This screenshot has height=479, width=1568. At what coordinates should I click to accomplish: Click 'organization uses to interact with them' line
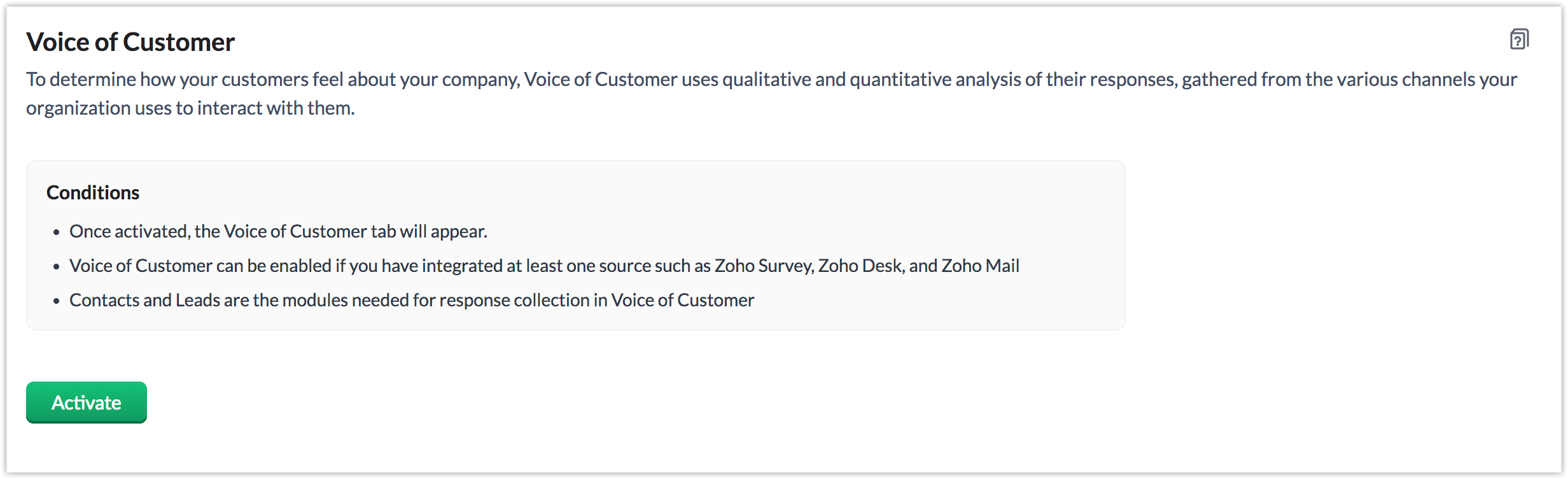190,108
